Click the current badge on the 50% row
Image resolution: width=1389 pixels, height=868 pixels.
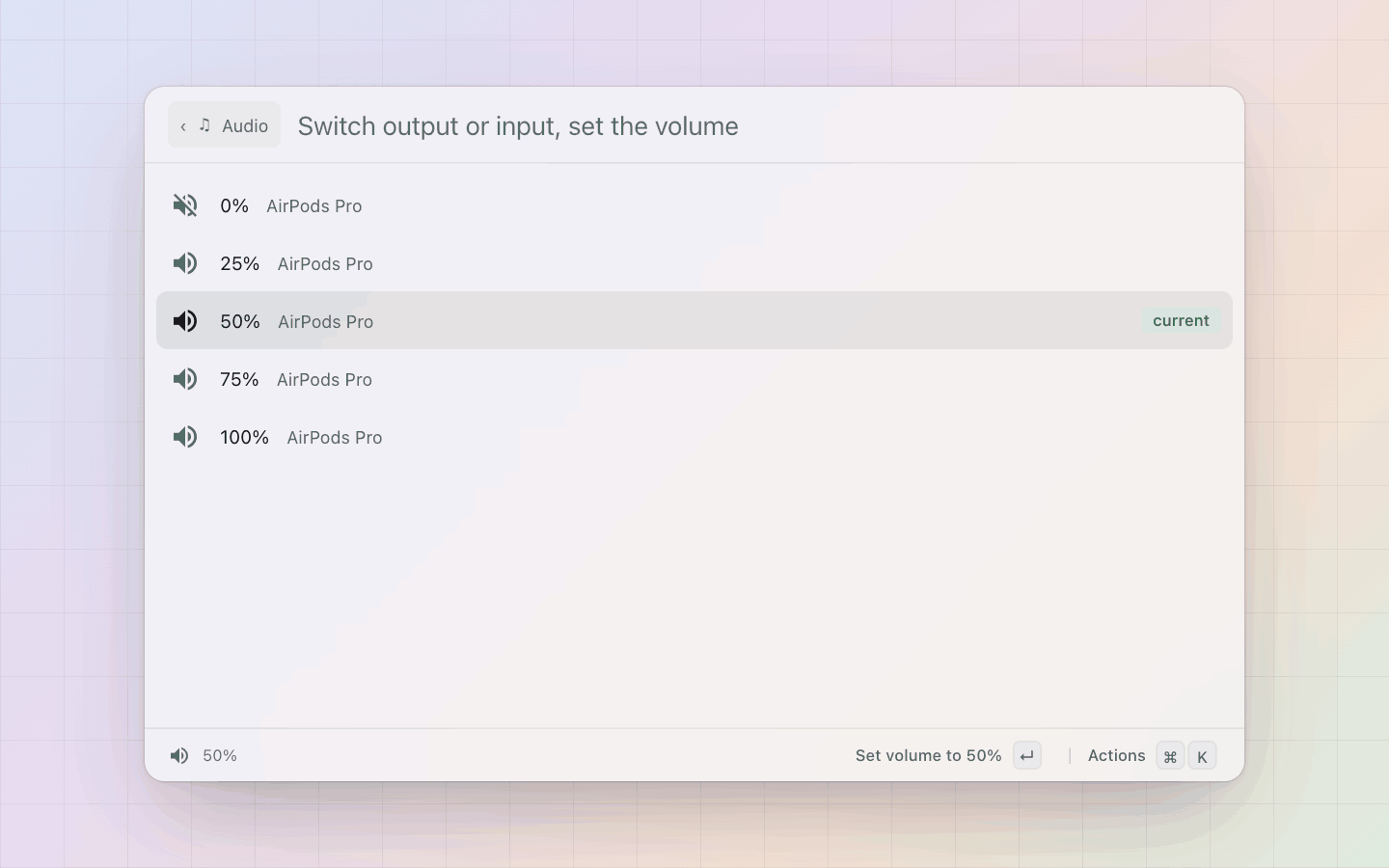(1181, 321)
